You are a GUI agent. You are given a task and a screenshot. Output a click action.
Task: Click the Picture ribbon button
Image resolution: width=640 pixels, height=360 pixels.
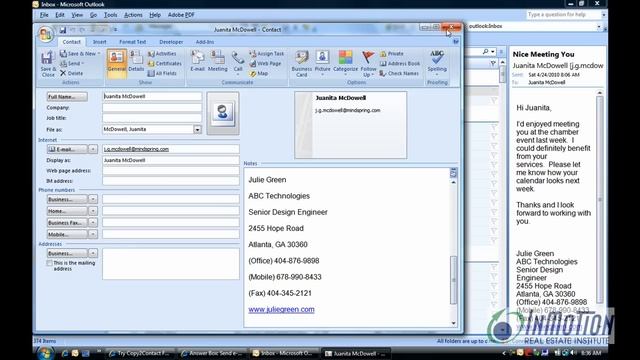322,62
